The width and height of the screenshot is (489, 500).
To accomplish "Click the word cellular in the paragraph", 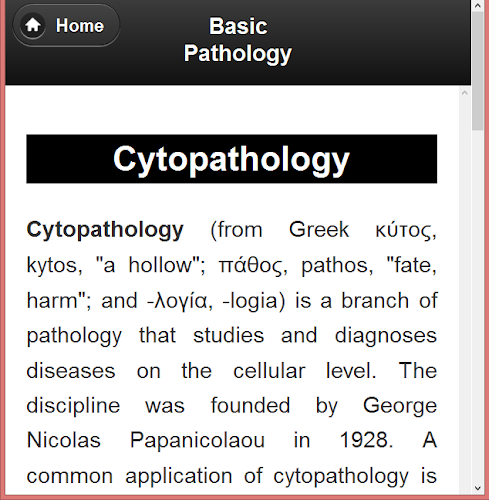I will (x=269, y=371).
